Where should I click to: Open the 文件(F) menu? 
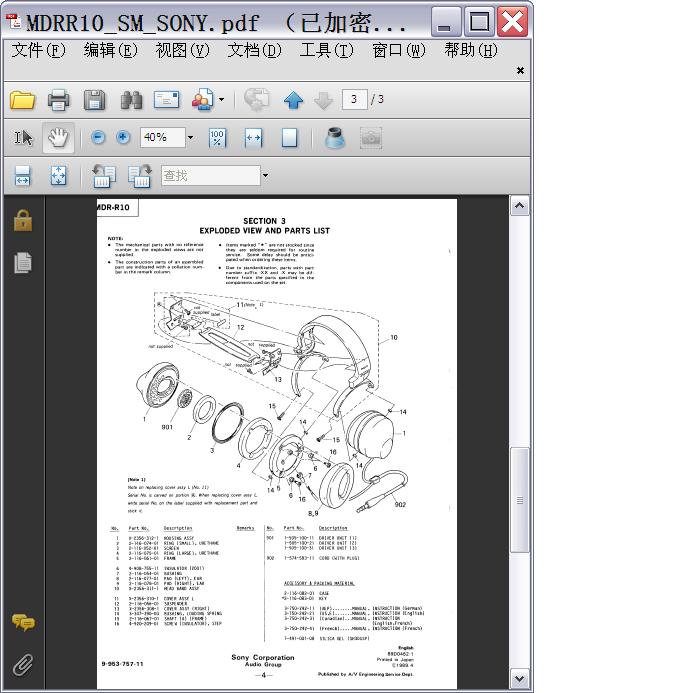pyautogui.click(x=38, y=50)
